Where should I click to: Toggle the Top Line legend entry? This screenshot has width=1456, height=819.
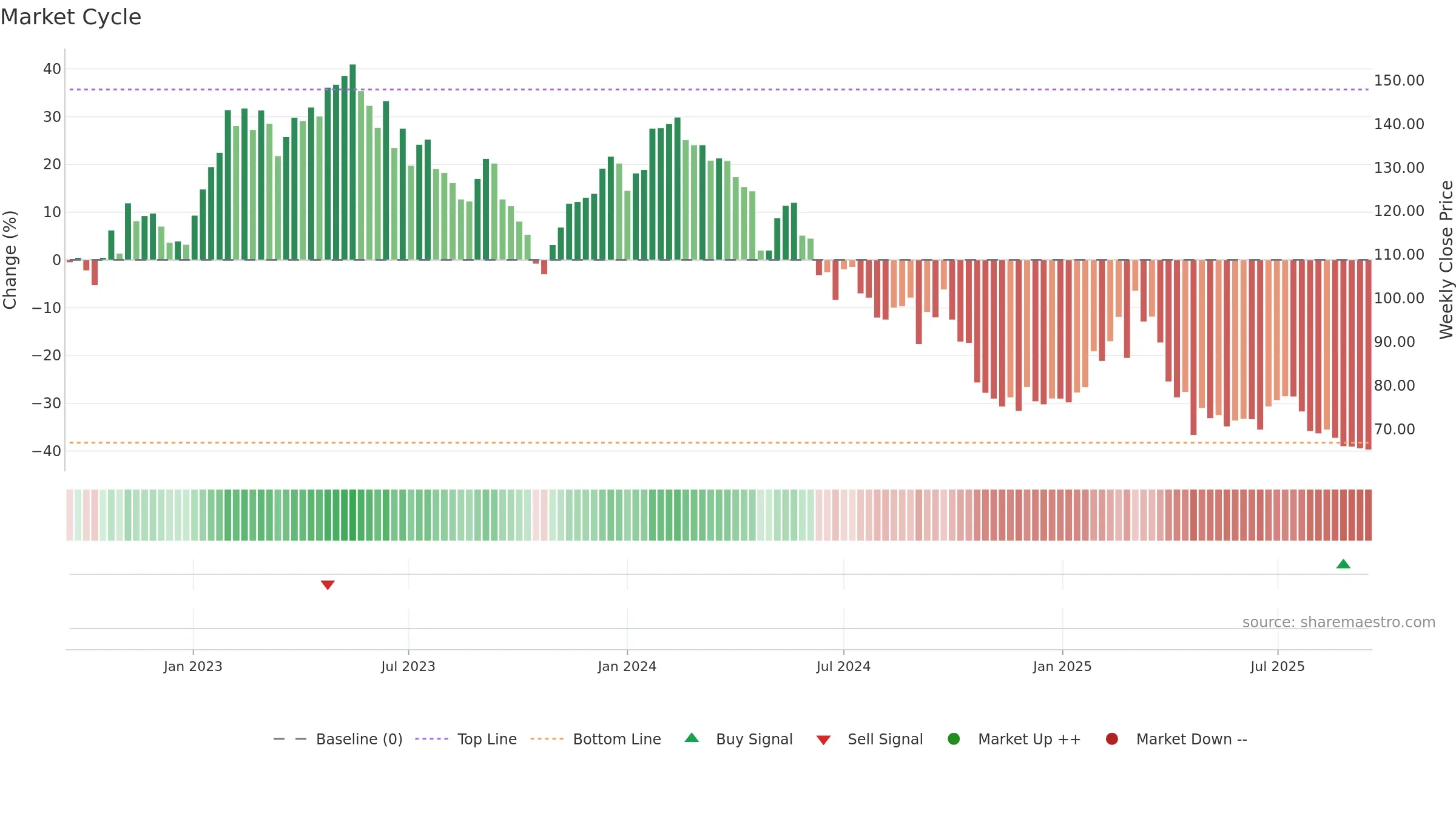(x=466, y=739)
